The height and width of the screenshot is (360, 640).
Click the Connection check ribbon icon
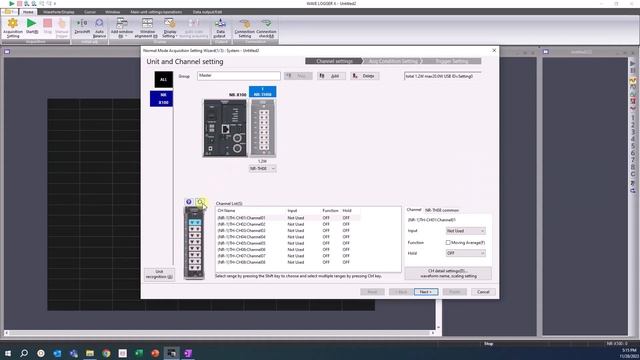pos(266,28)
